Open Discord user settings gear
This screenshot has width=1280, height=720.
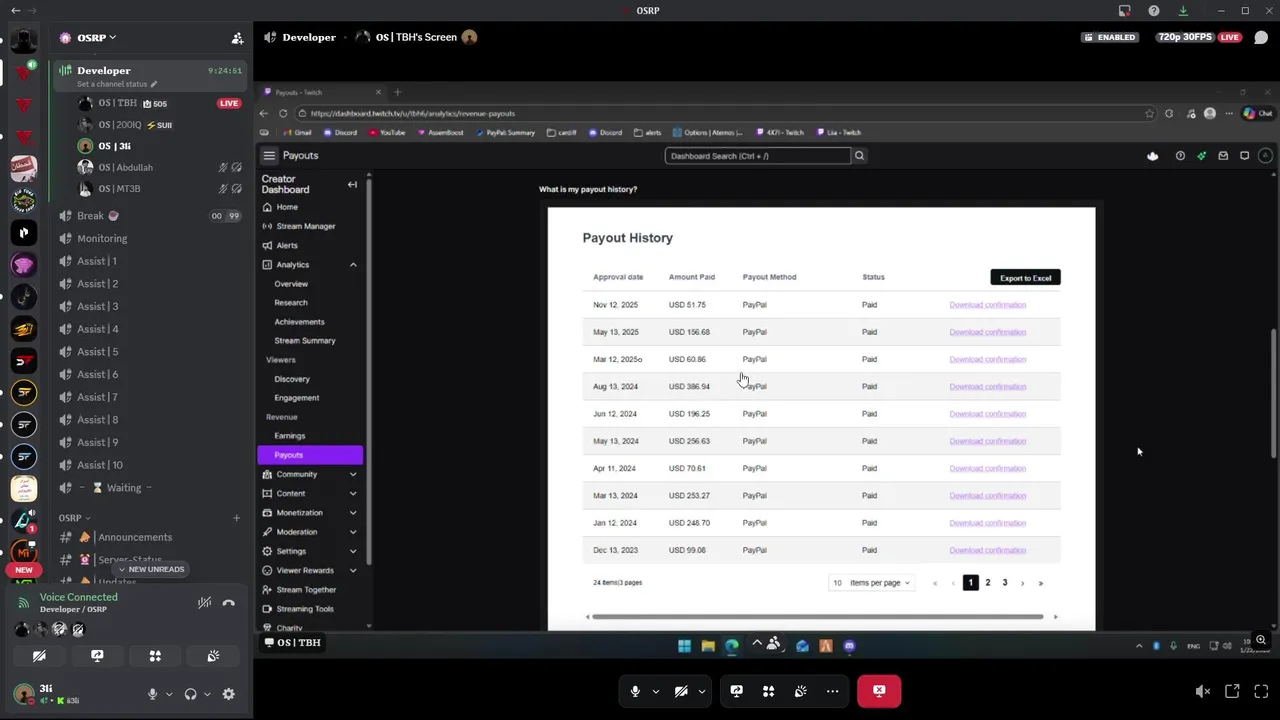pyautogui.click(x=229, y=694)
